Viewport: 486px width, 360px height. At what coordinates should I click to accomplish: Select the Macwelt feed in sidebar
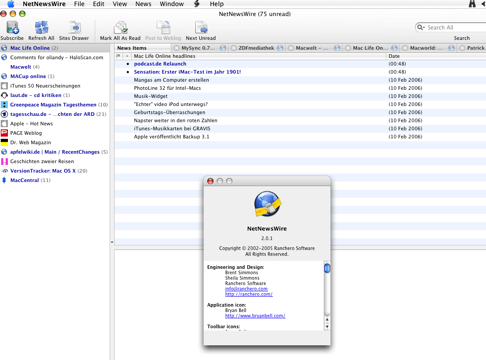point(55,67)
